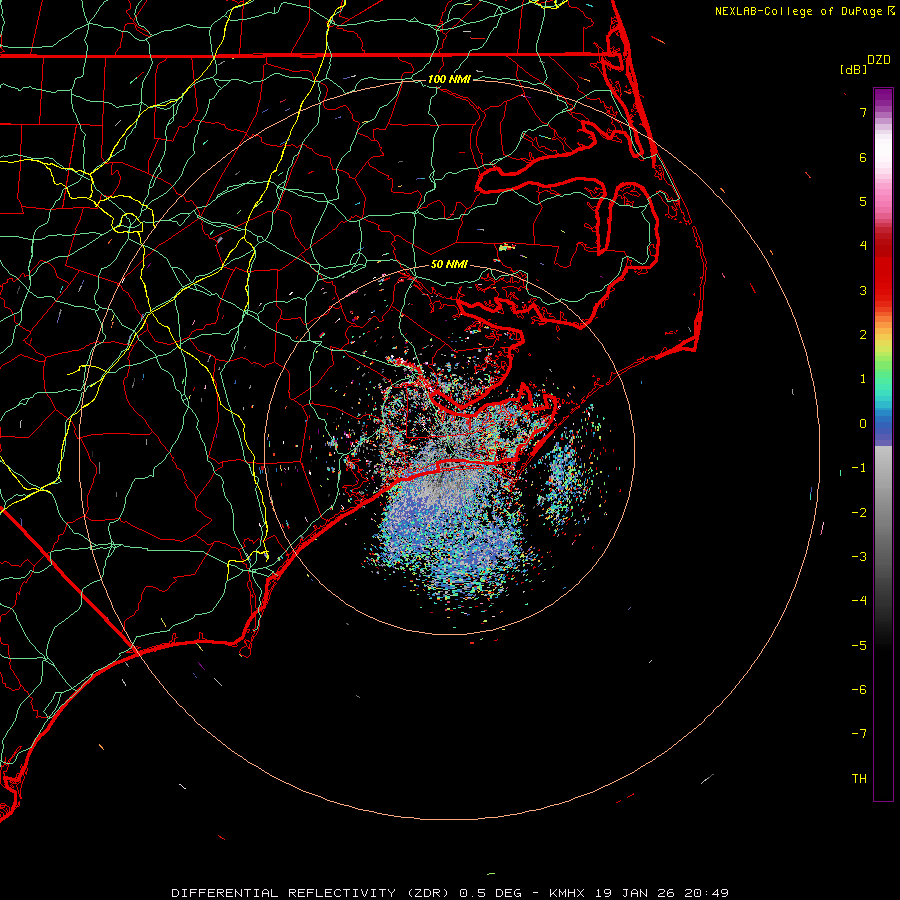Click the 5 value on the color scale
900x900 pixels.
tap(863, 201)
